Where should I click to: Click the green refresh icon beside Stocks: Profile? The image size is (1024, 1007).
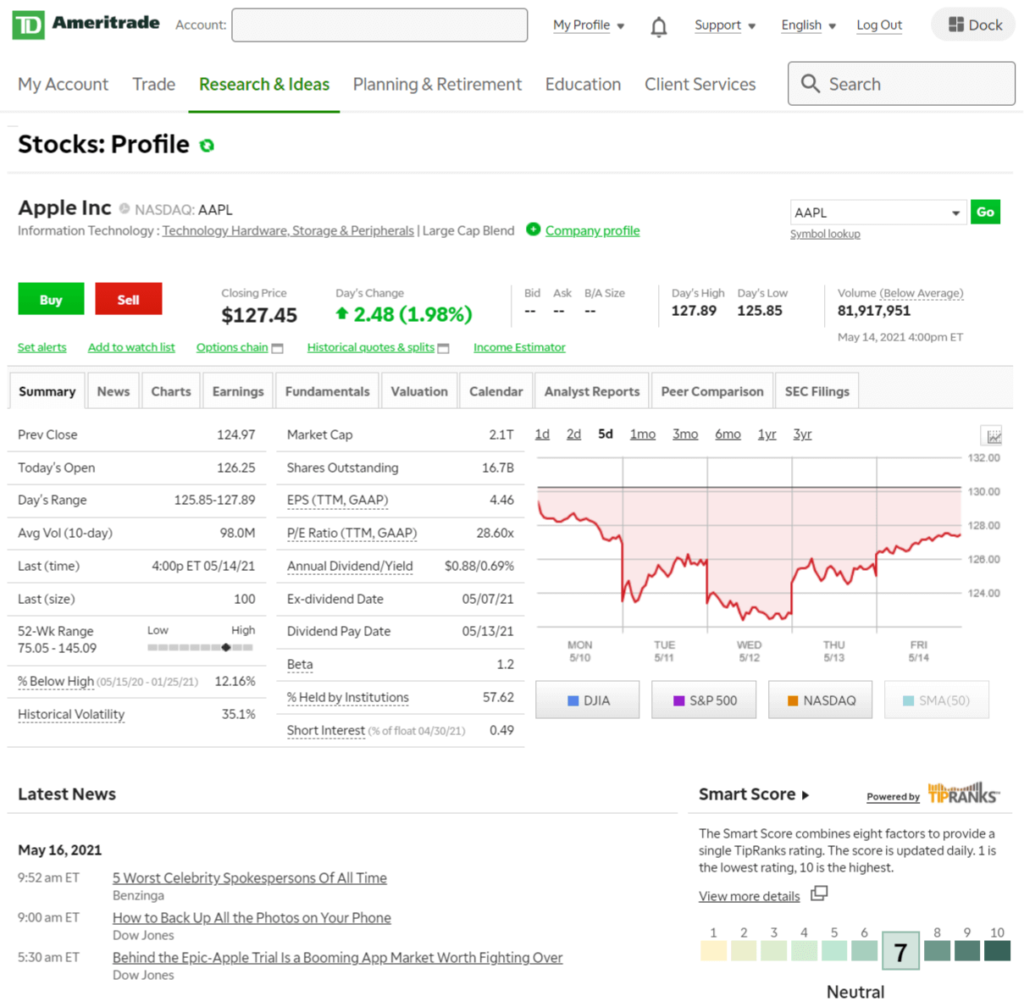tap(207, 146)
